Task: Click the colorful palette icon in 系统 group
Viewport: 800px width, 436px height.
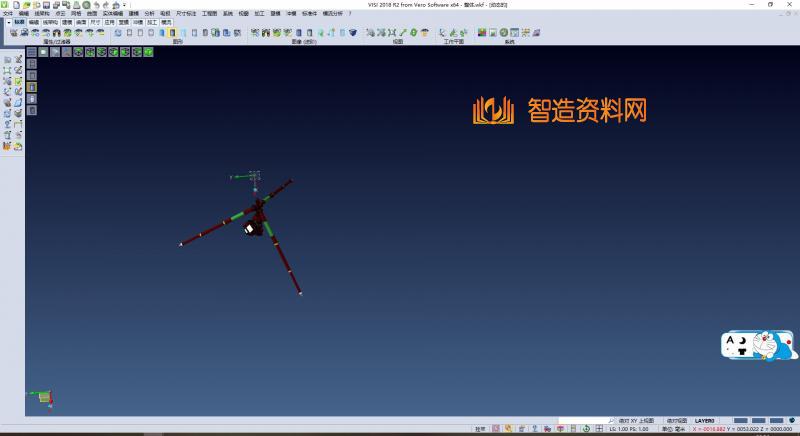Action: [x=482, y=33]
